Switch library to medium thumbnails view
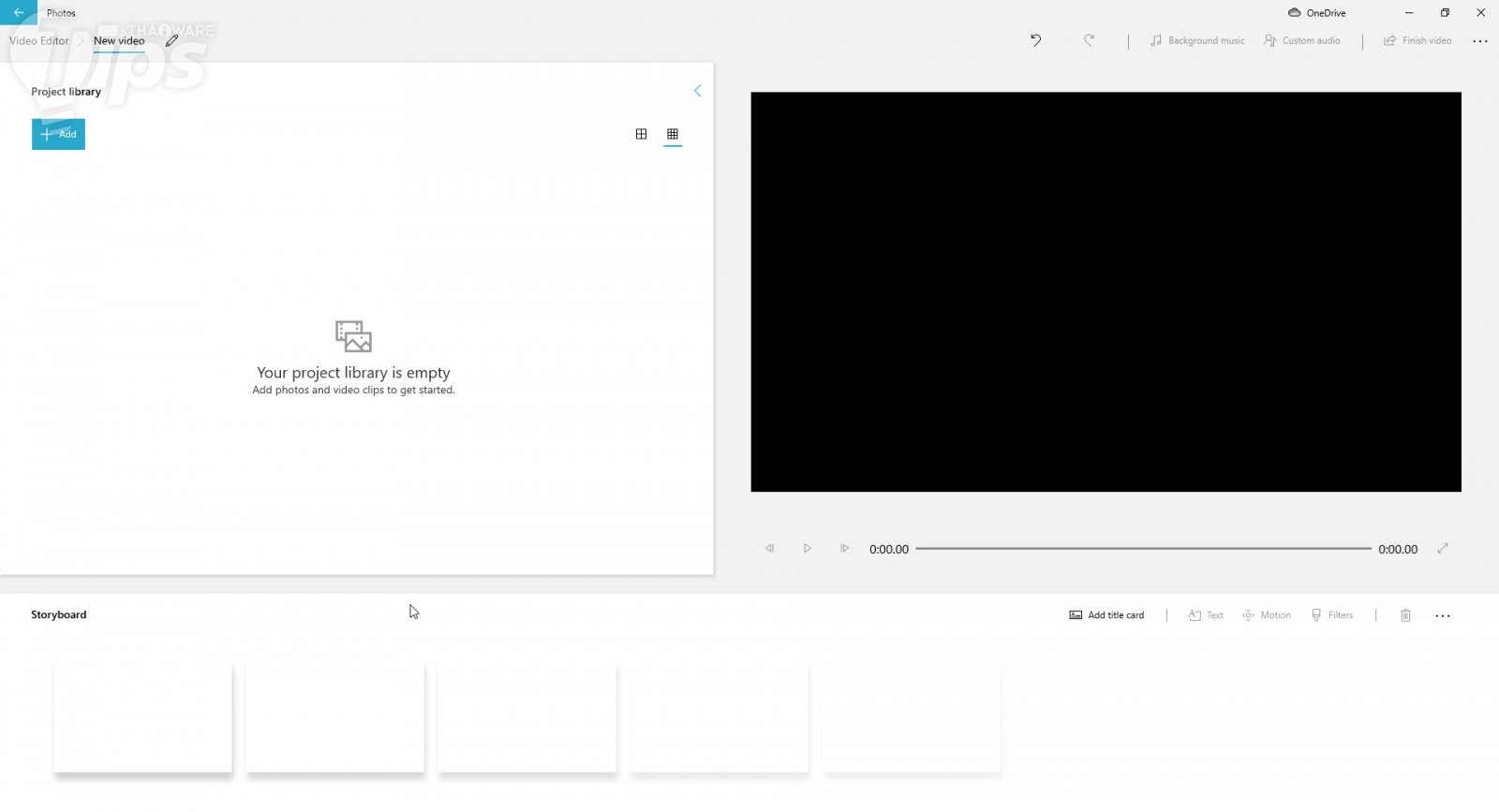 coord(641,134)
